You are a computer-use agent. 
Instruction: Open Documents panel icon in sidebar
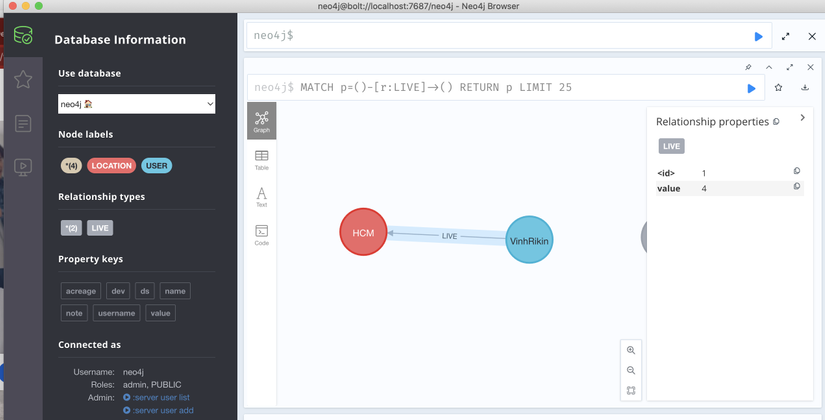pos(23,124)
